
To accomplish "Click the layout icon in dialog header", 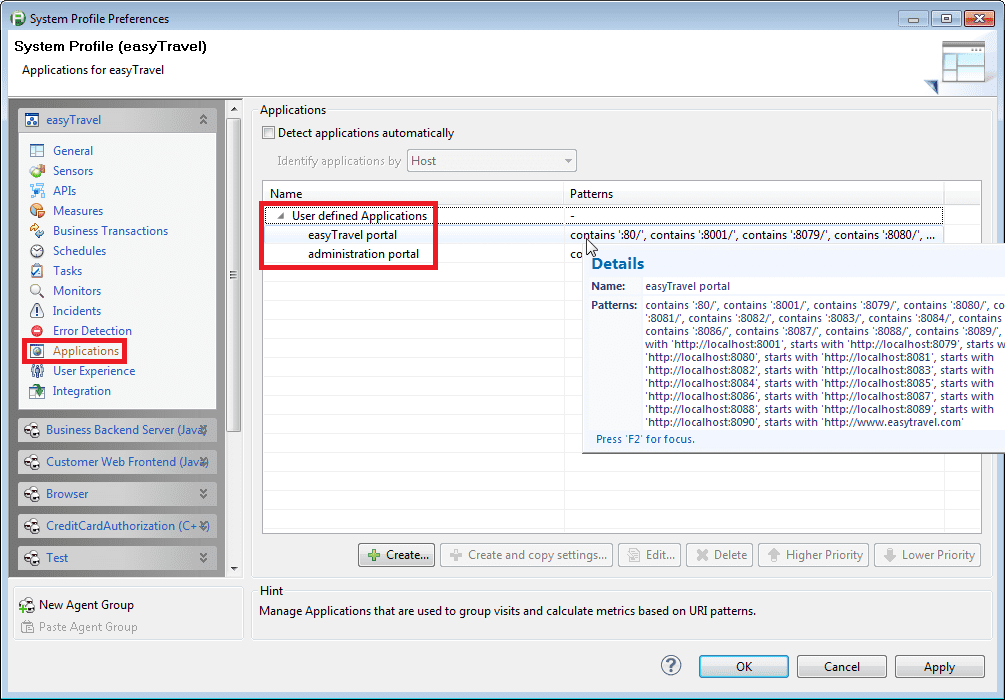I will (963, 62).
